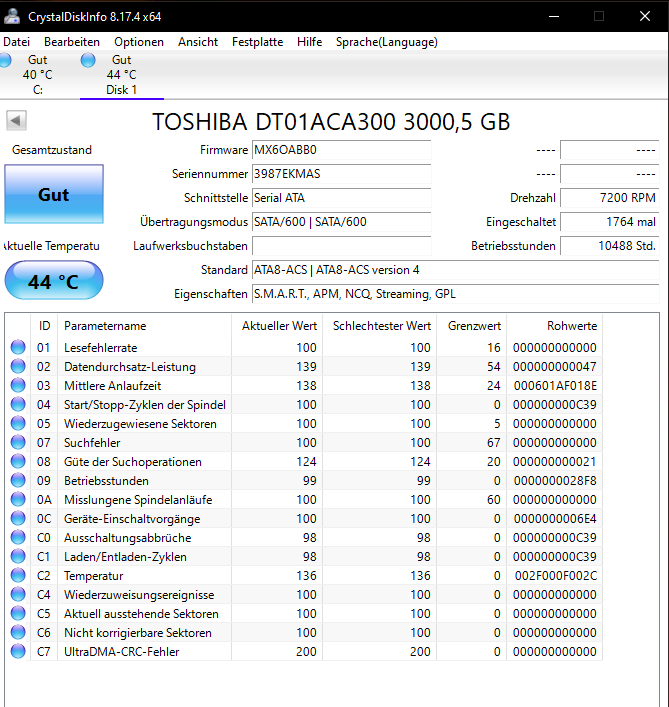
Task: Click the disk title TOSHIBA DT01ACA300 3000,5 GB
Action: (331, 122)
